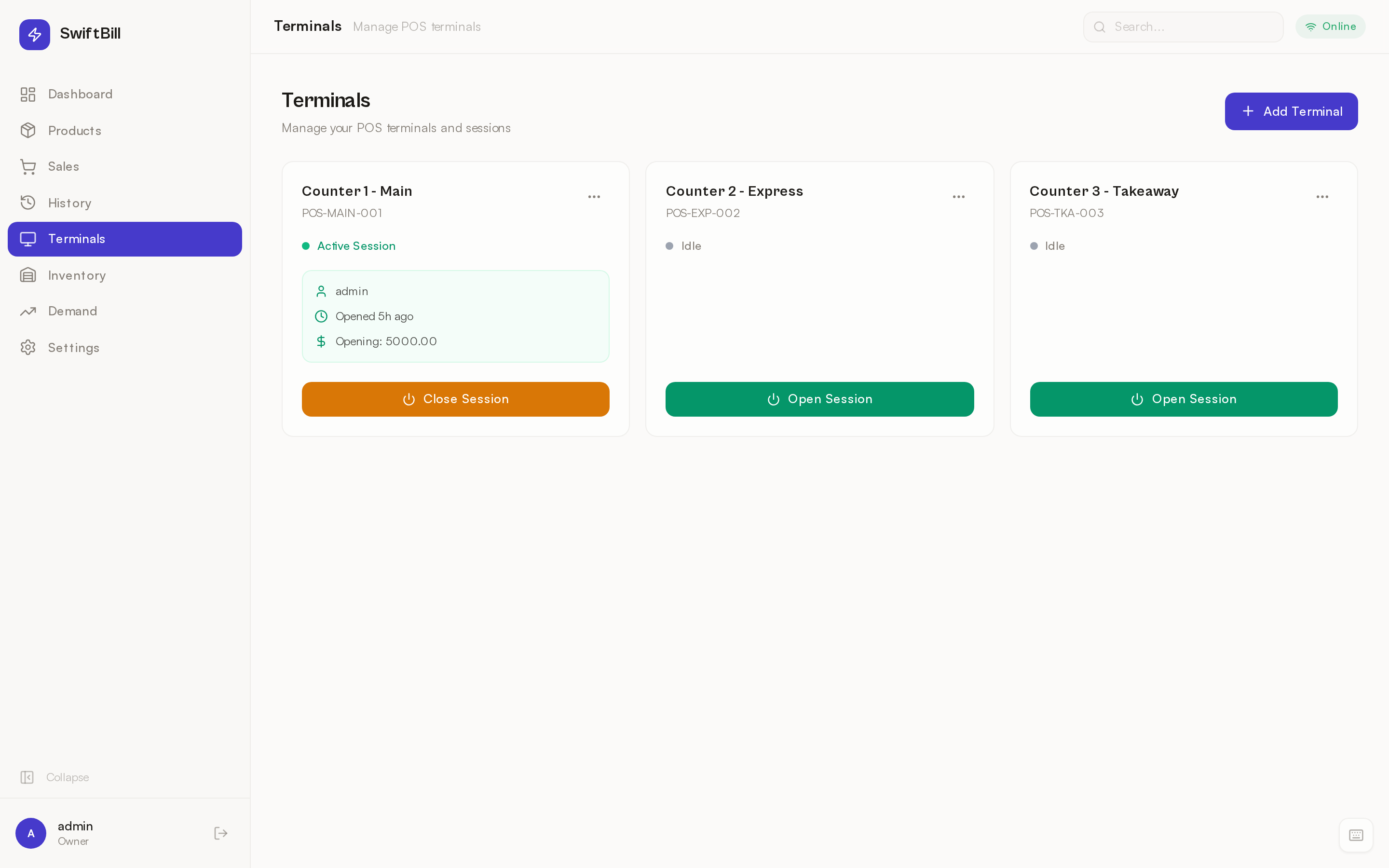Open options menu for Counter 2 - Express
Screen dimensions: 1389x868
pyautogui.click(x=958, y=197)
